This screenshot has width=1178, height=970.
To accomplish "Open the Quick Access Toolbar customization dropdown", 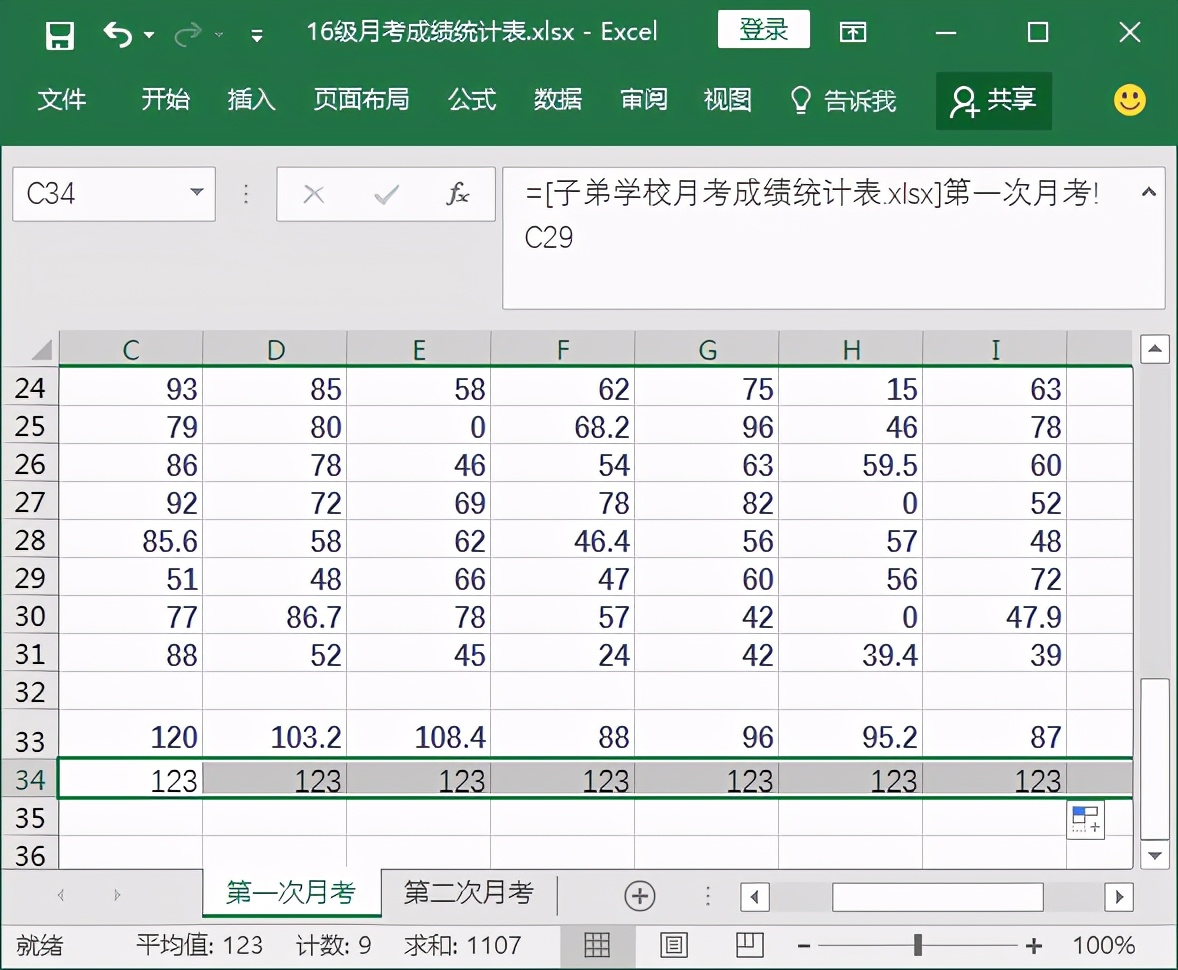I will (x=256, y=32).
